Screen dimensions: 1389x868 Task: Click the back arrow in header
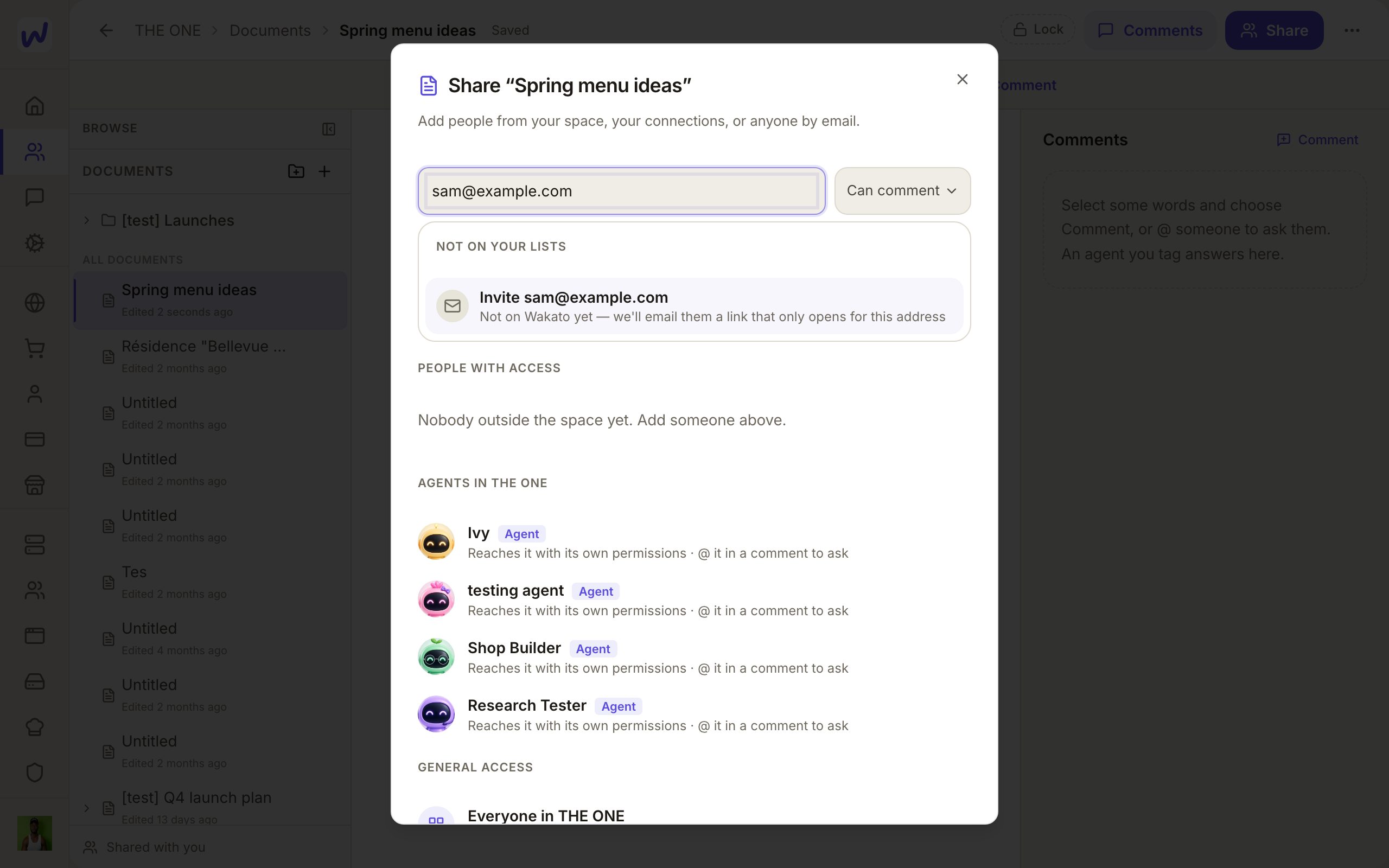pyautogui.click(x=106, y=30)
